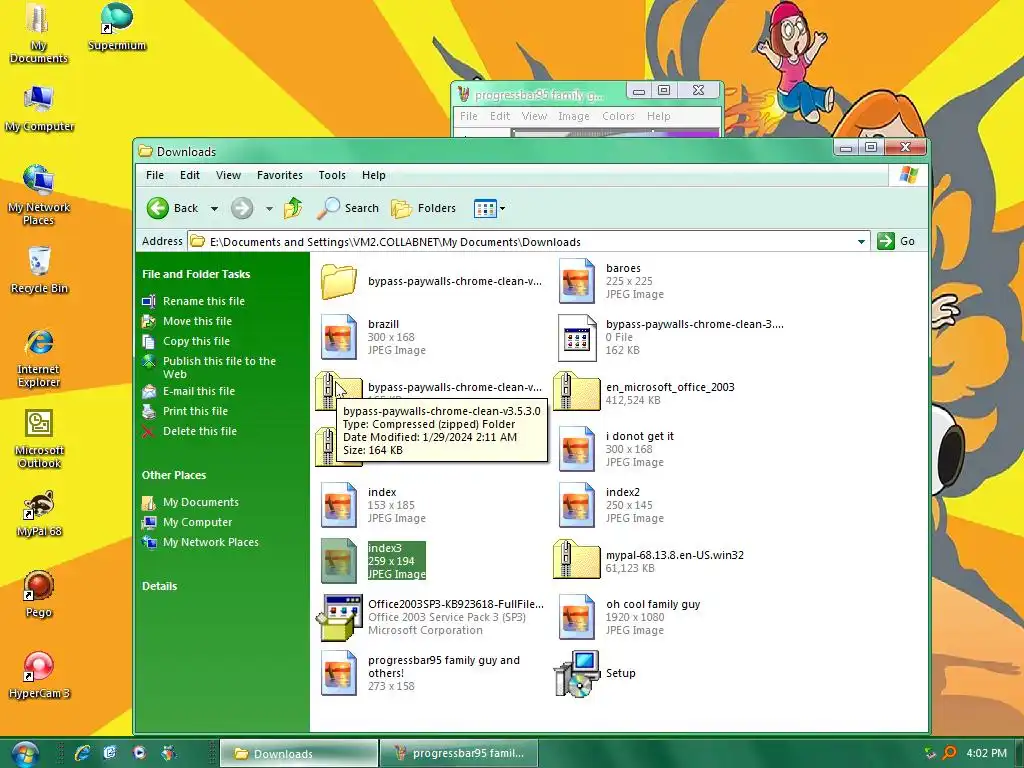Click the Forward arrow icon

coord(242,208)
